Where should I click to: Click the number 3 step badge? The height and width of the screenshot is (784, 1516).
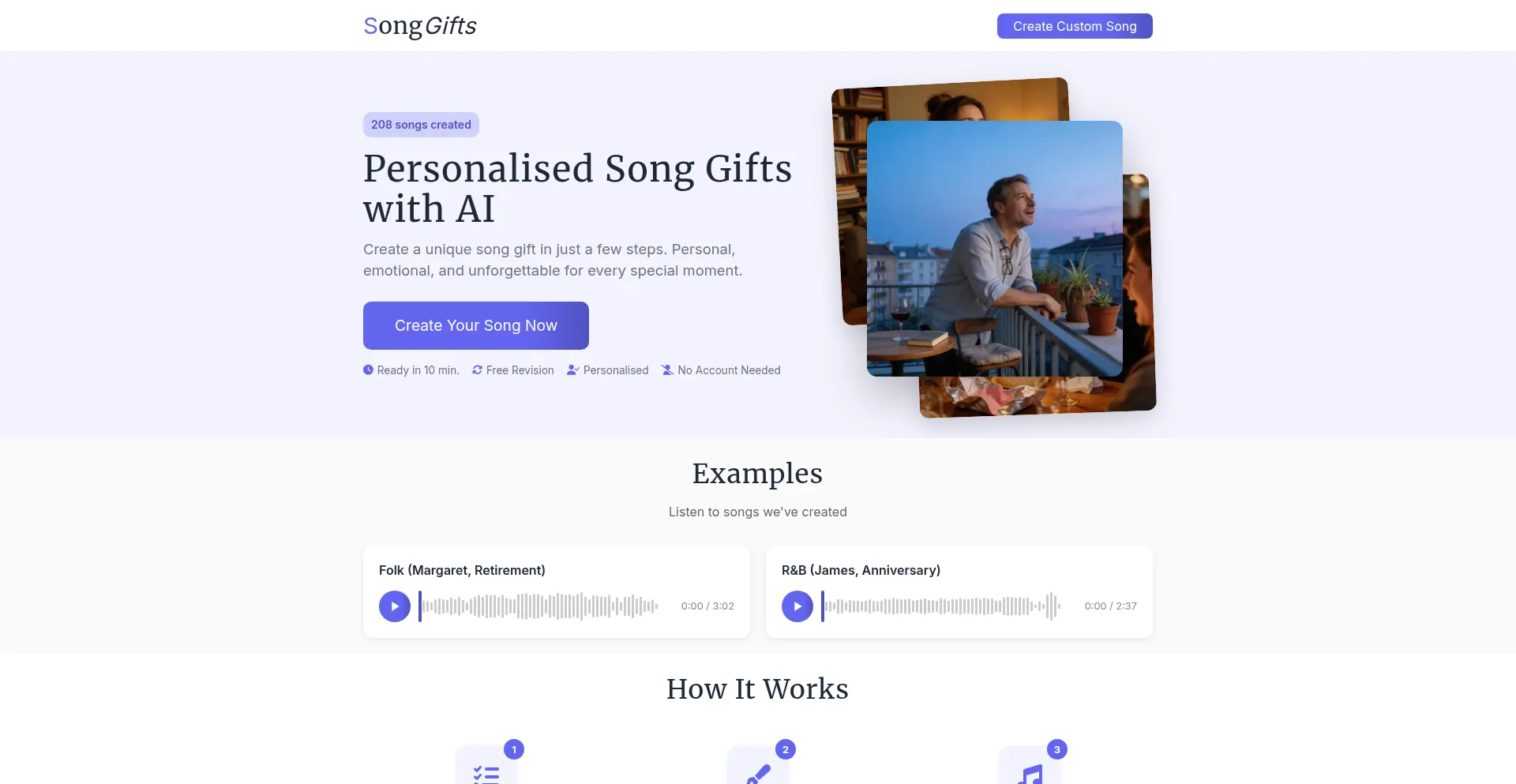[1057, 749]
